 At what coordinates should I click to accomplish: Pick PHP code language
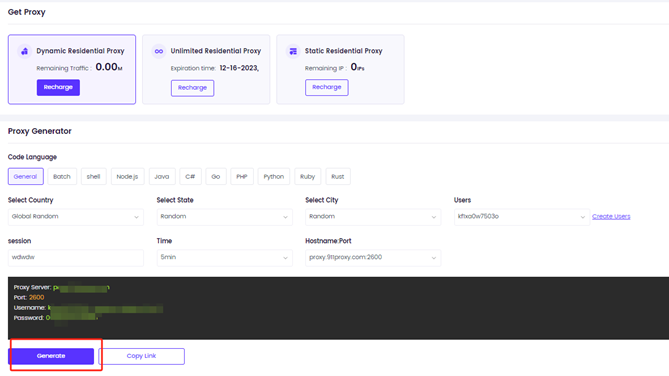tap(242, 177)
